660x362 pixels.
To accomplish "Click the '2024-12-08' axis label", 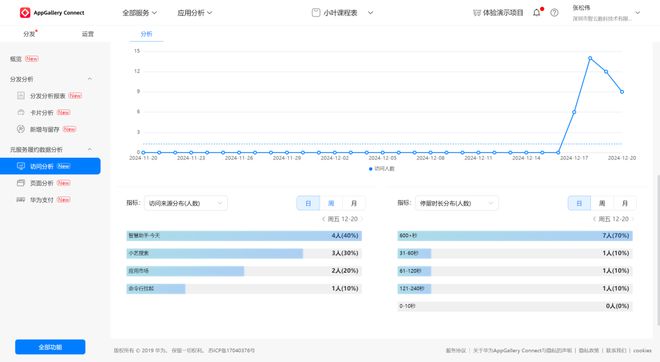I will coord(430,158).
